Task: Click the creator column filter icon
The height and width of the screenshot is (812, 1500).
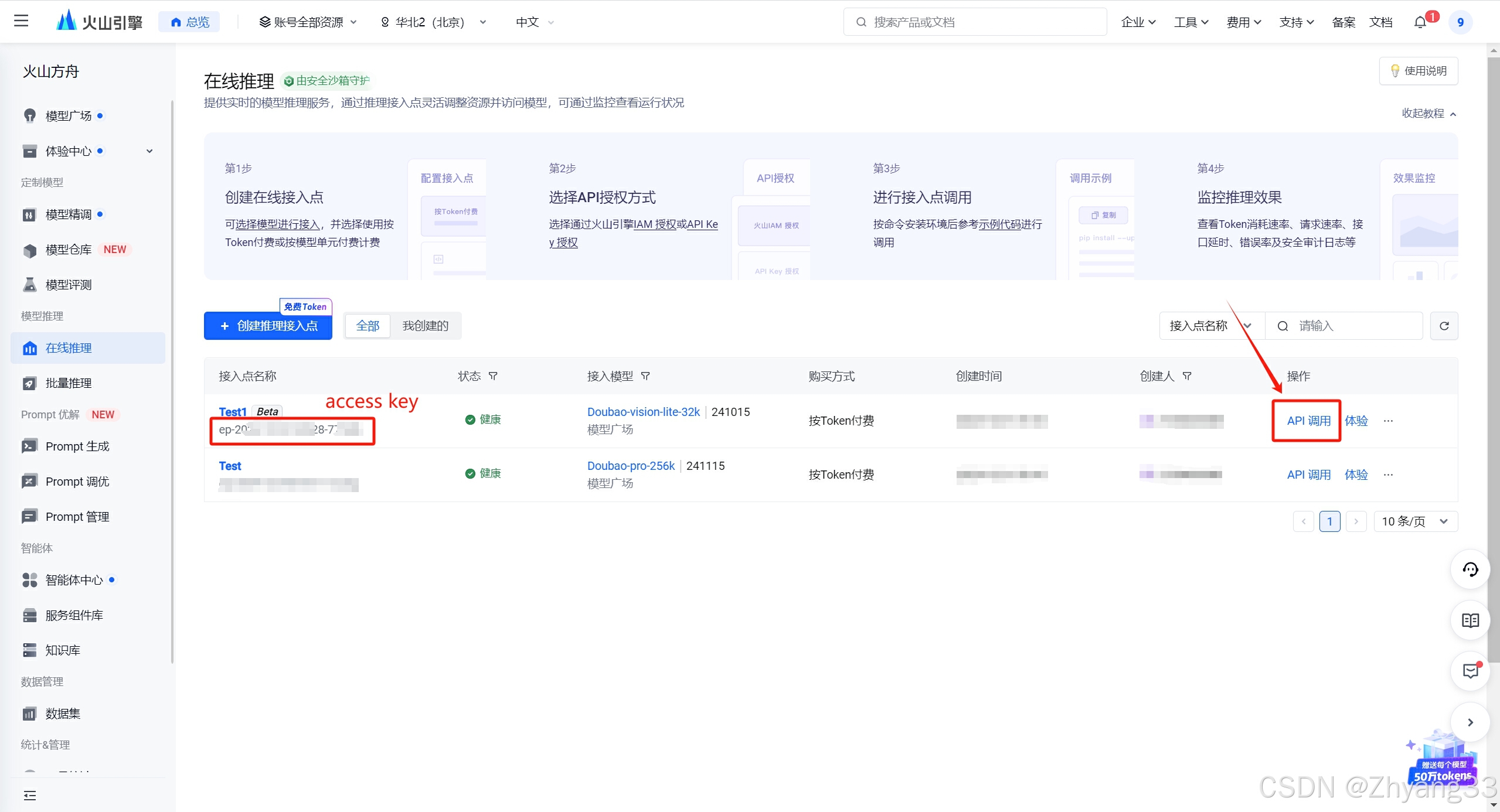Action: (x=1187, y=376)
